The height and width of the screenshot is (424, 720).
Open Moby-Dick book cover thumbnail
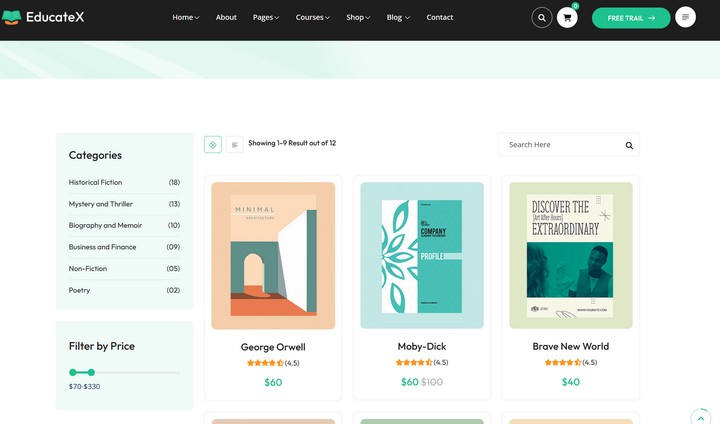pyautogui.click(x=422, y=255)
